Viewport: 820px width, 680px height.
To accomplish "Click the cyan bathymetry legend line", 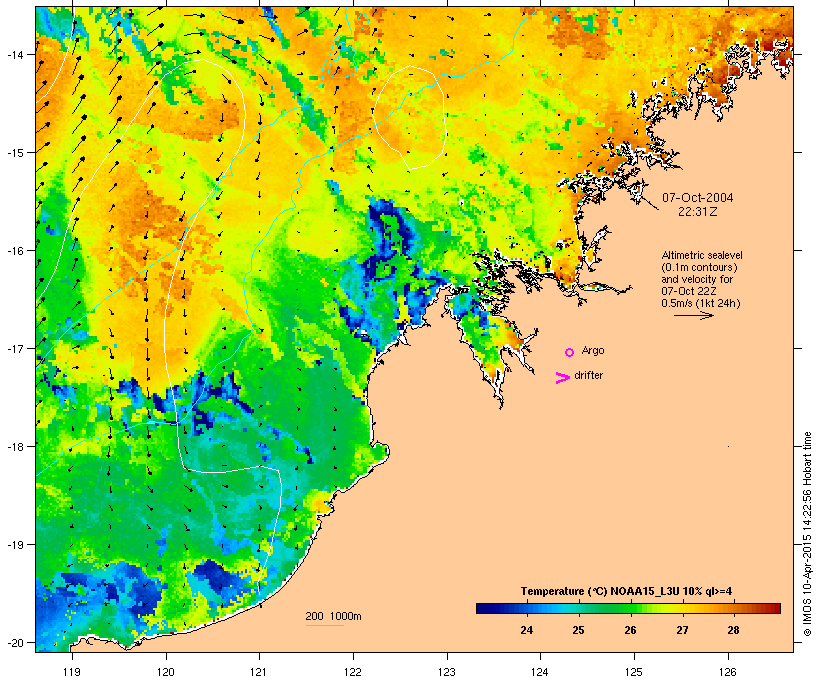I will (x=325, y=625).
